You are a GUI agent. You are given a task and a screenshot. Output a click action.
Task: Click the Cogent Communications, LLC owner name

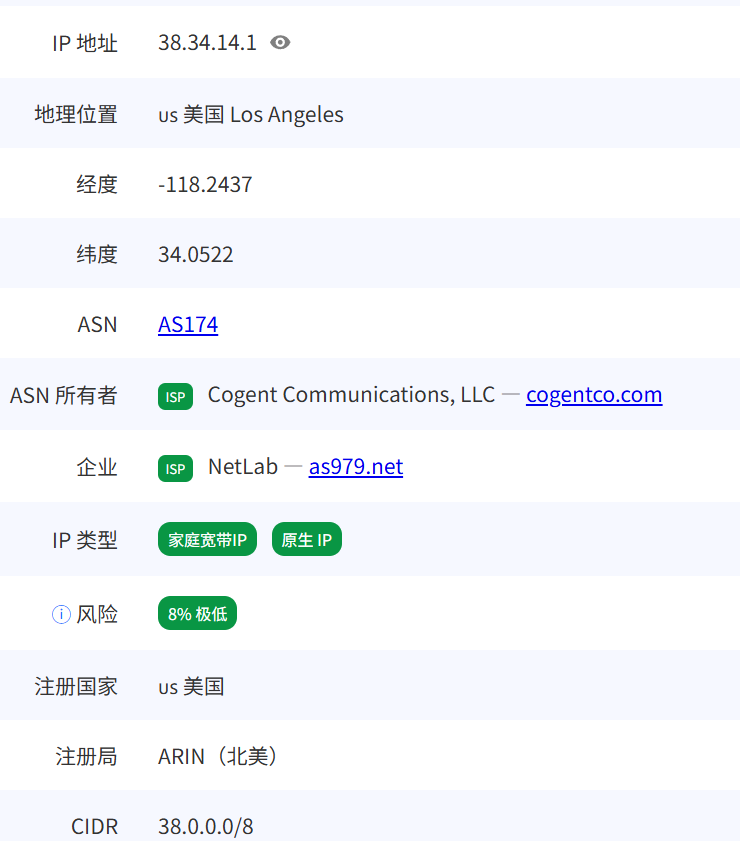pyautogui.click(x=351, y=395)
